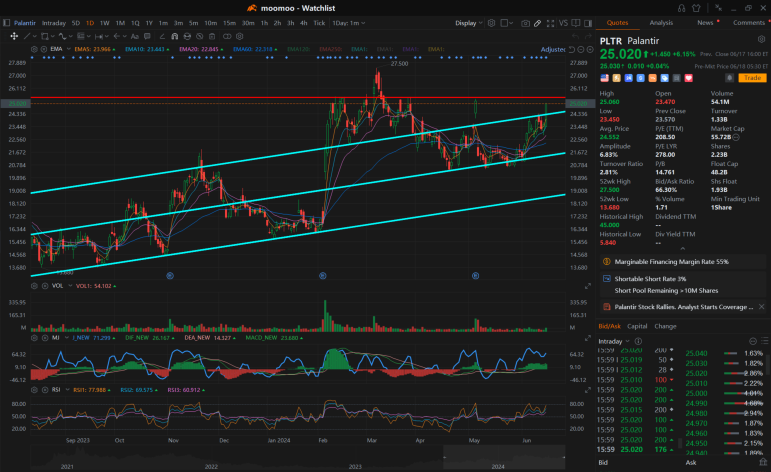Click the event marker below February 2024
The image size is (771, 472).
click(323, 276)
